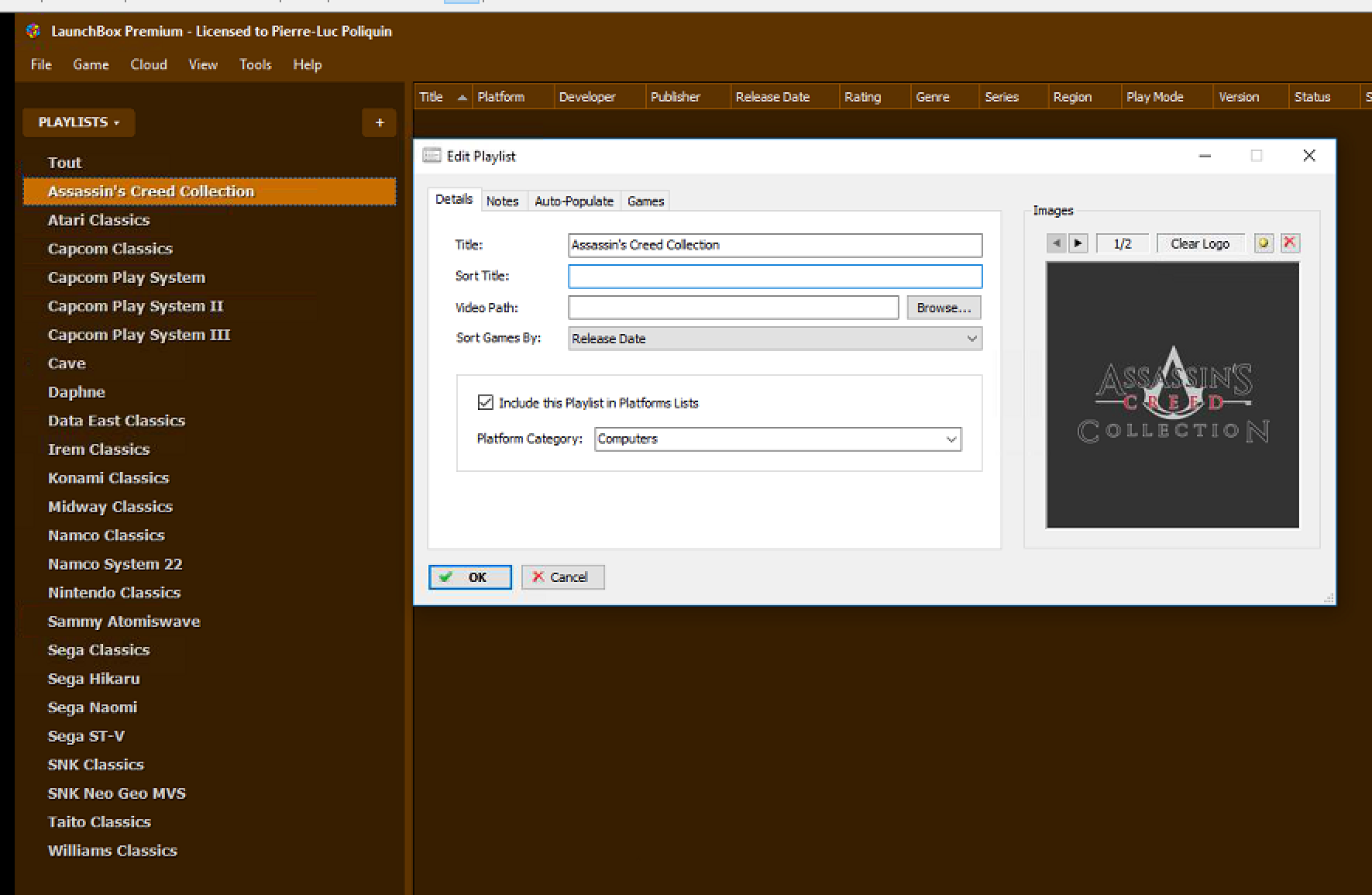
Task: Select the Assassin's Creed Collection playlist
Action: click(x=209, y=191)
